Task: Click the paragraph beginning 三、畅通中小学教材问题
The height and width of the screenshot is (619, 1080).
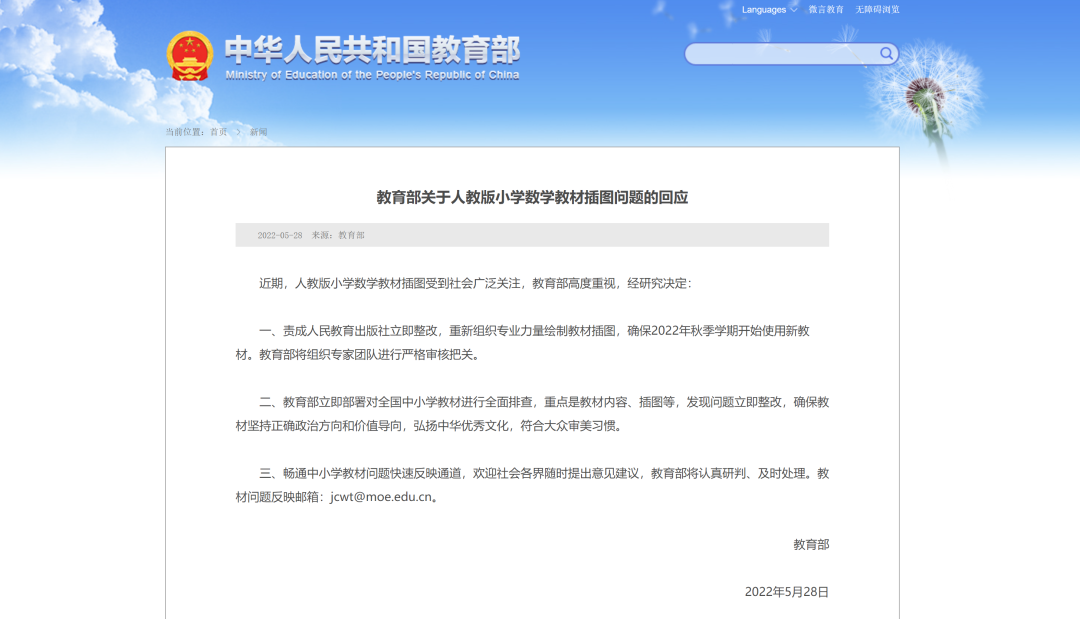Action: pyautogui.click(x=532, y=485)
